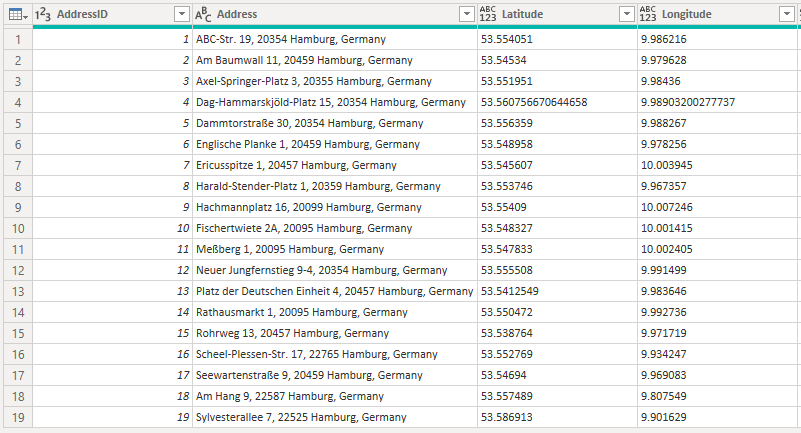Click the Longitude data type icon
The image size is (801, 433).
pyautogui.click(x=649, y=14)
